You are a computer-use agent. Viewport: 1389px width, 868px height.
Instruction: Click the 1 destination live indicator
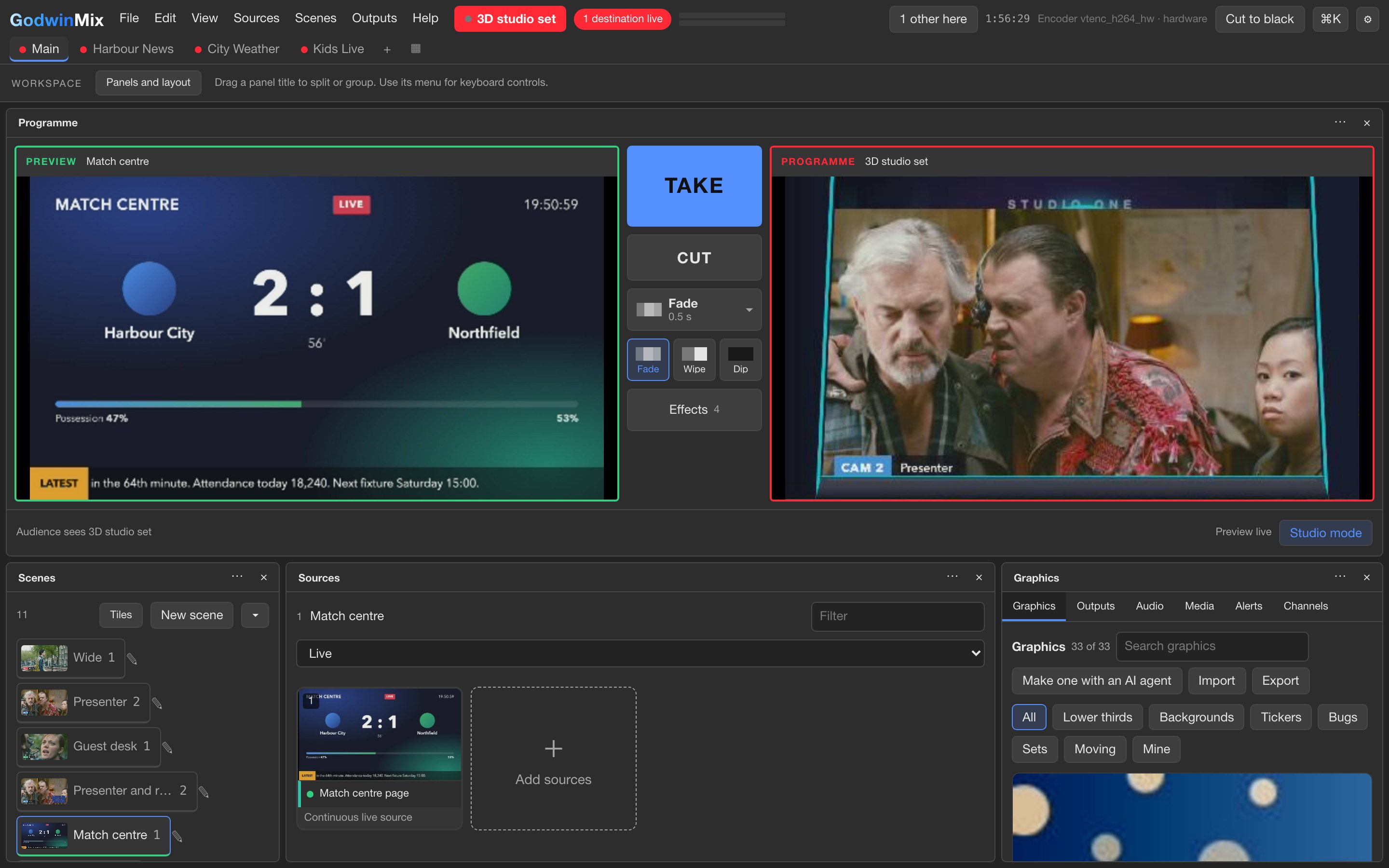622,19
